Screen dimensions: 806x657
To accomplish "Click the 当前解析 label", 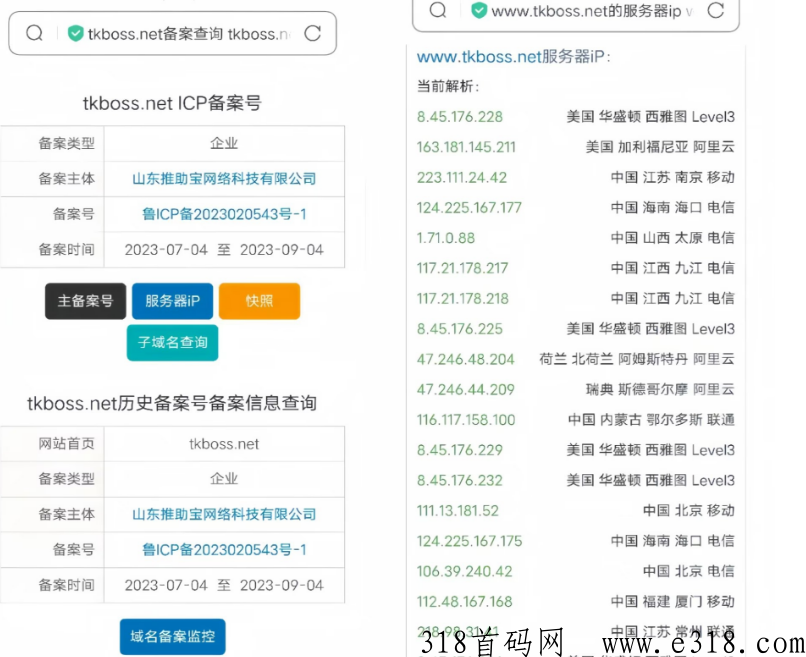I will pos(448,86).
